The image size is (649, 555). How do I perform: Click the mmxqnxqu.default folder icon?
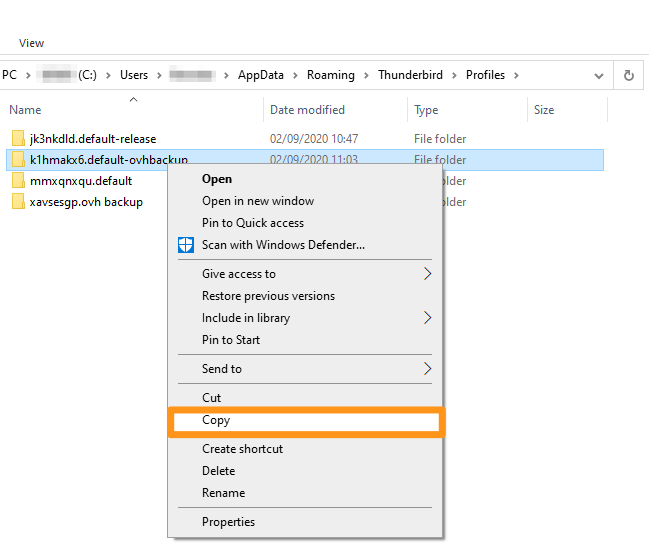18,181
